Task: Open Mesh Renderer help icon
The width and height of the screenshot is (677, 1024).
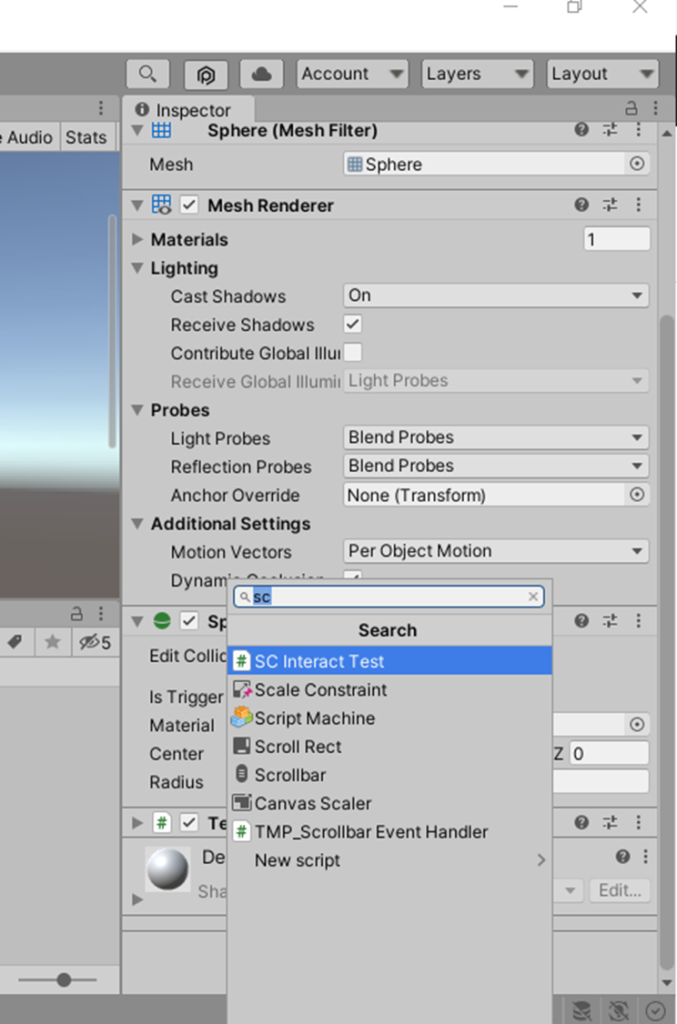Action: tap(581, 205)
